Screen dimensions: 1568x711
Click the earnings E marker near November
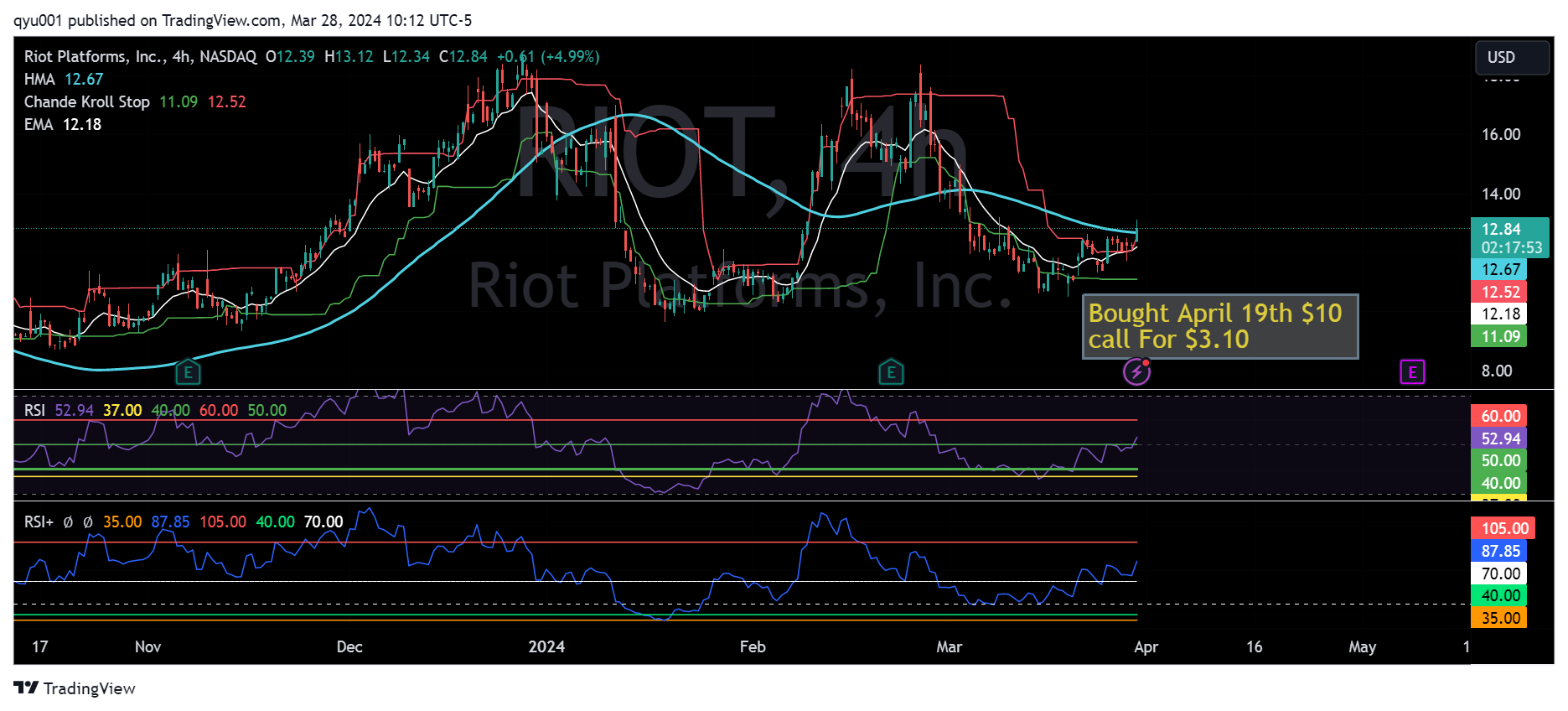coord(188,372)
